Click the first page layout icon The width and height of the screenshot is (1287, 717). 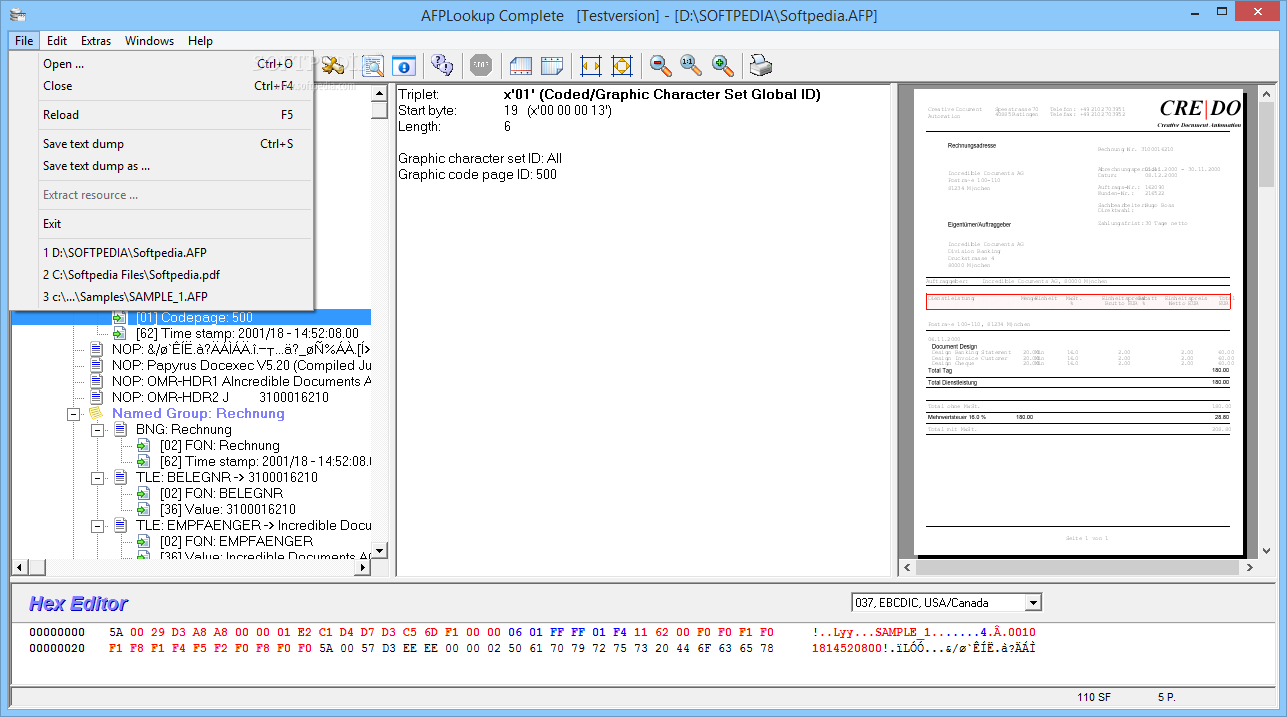coord(521,66)
